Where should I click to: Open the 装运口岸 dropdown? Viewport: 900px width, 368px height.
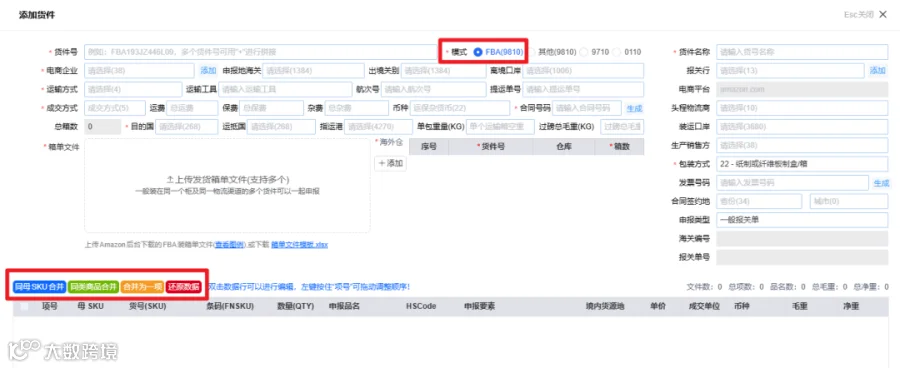tap(802, 127)
